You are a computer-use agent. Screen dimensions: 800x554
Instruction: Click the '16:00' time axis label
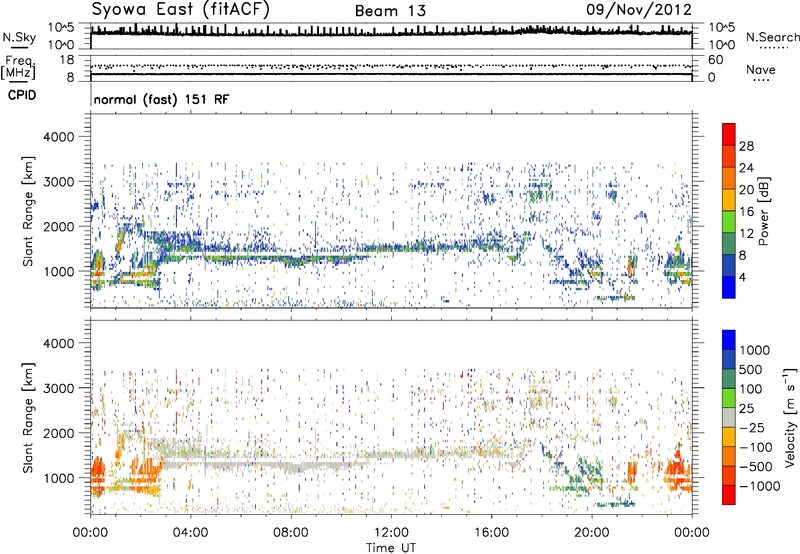tap(491, 533)
